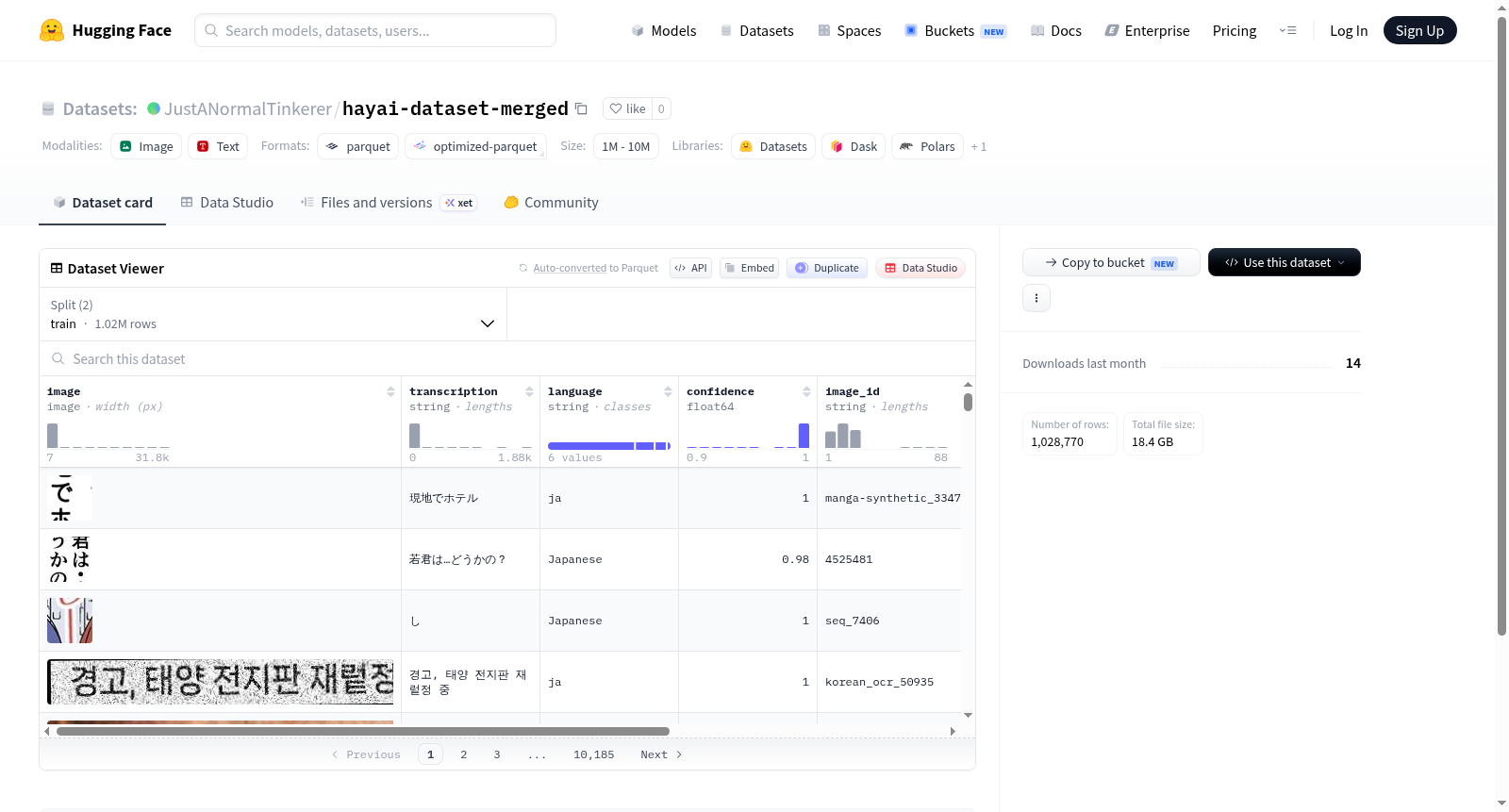Screen dimensions: 1509x812
Task: Open the Models section in the top navigation
Action: point(664,31)
